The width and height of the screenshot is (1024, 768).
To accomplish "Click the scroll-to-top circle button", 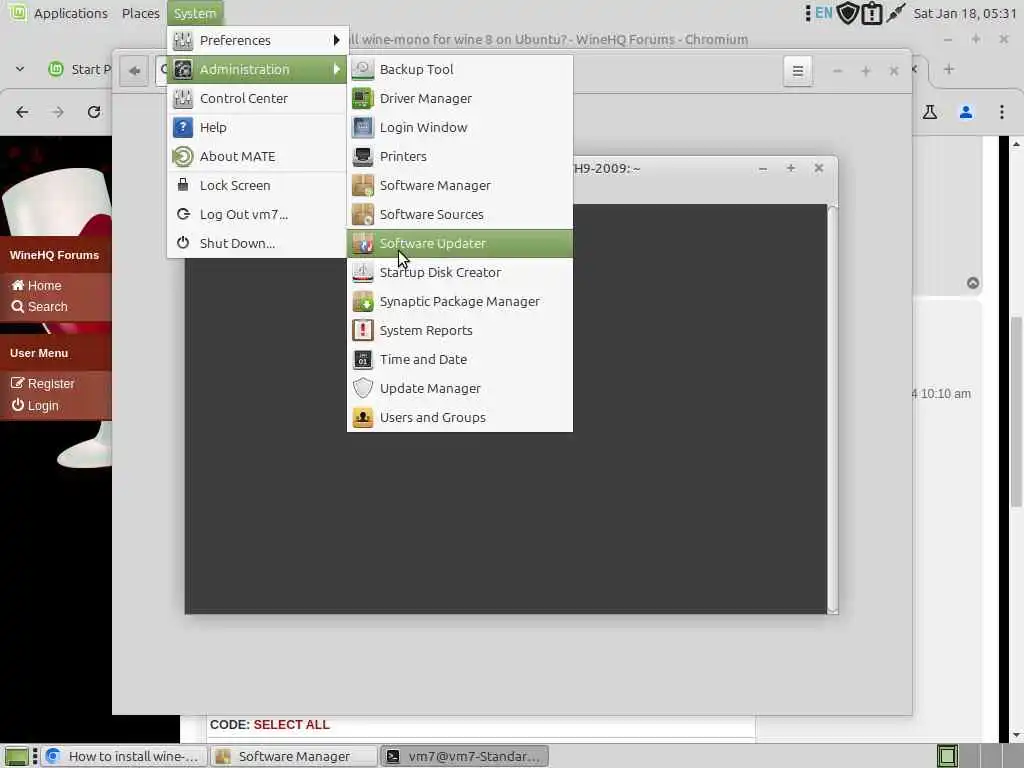I will click(973, 283).
